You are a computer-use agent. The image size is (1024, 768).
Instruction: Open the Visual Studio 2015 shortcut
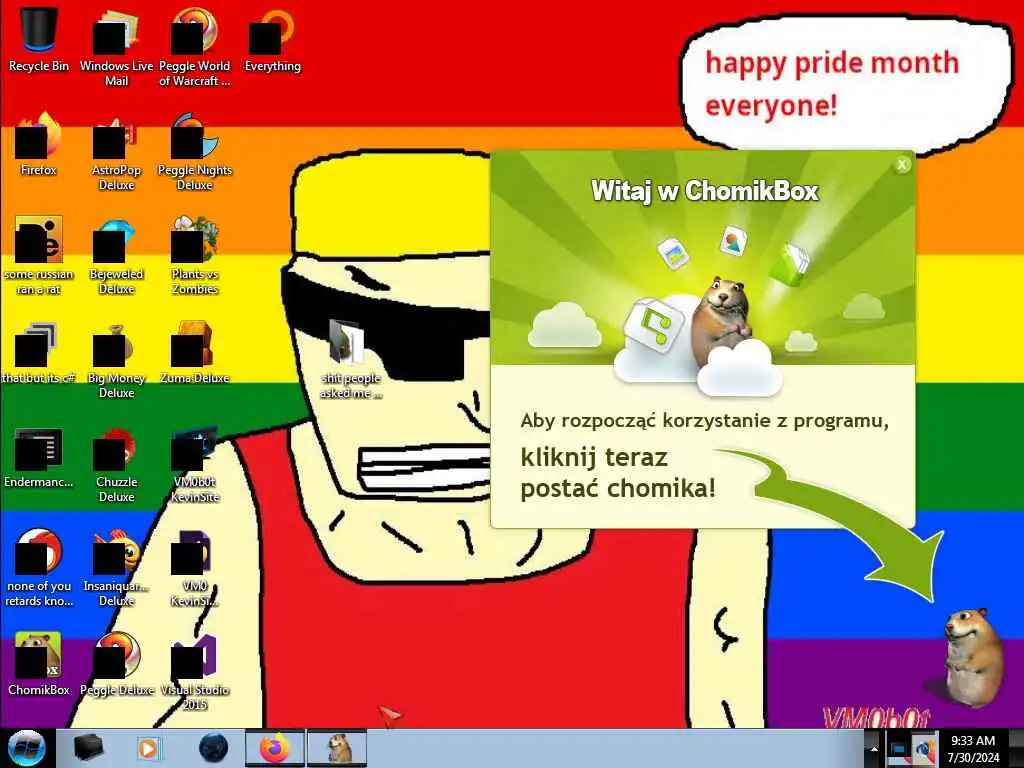[x=195, y=672]
